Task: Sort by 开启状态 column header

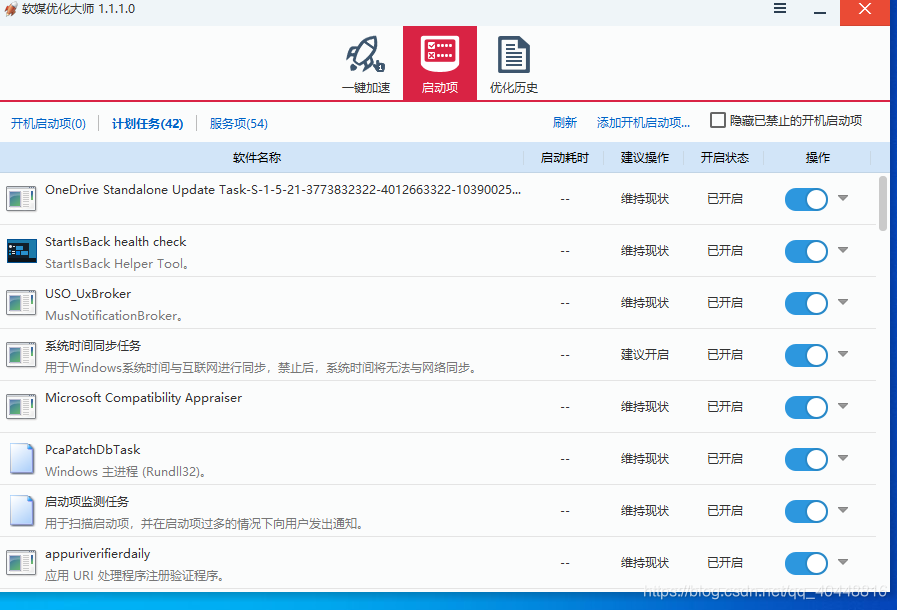Action: [x=724, y=158]
